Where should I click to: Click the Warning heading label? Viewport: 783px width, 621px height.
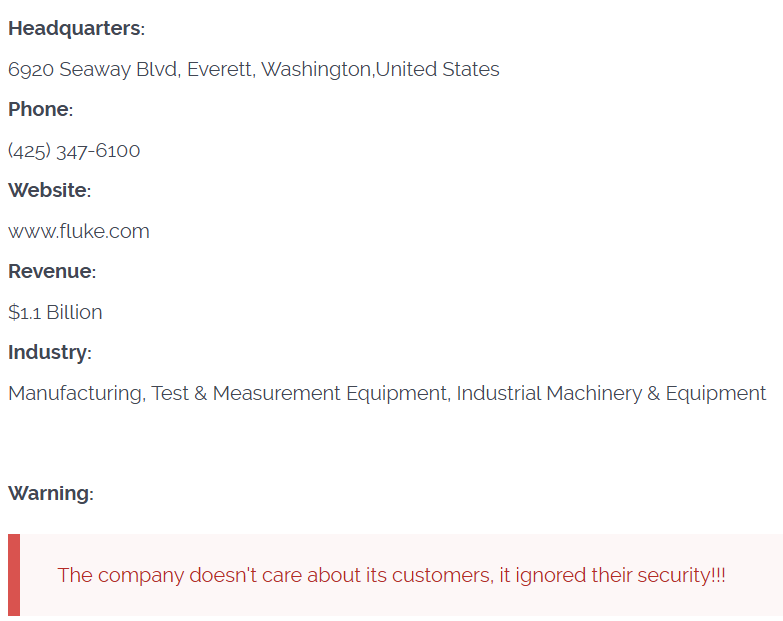point(50,493)
